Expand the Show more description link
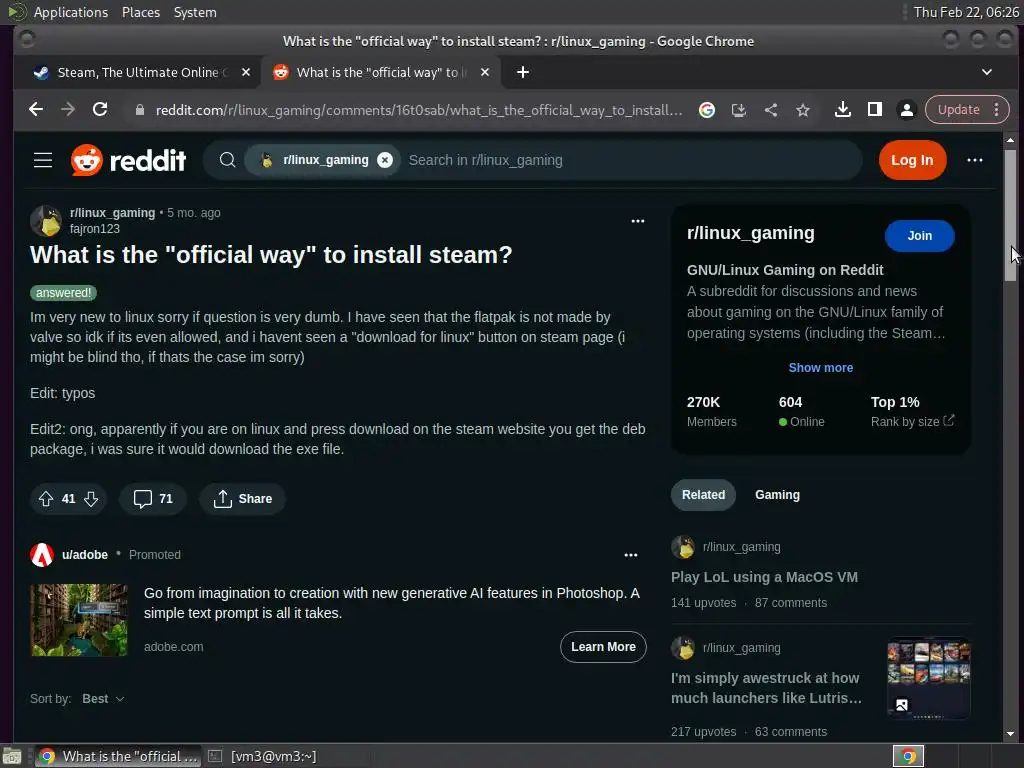 pos(820,368)
